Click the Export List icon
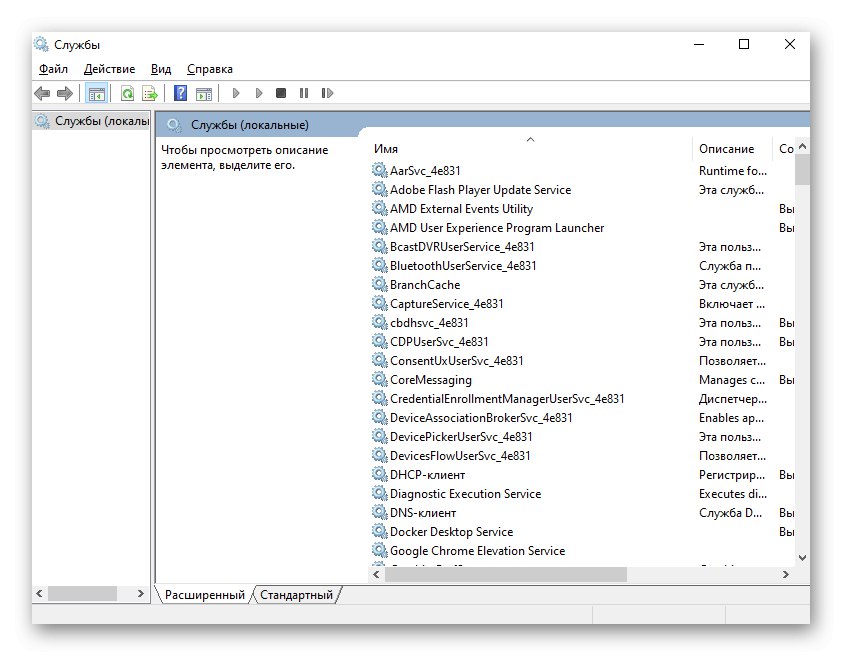The height and width of the screenshot is (656, 842). click(149, 93)
